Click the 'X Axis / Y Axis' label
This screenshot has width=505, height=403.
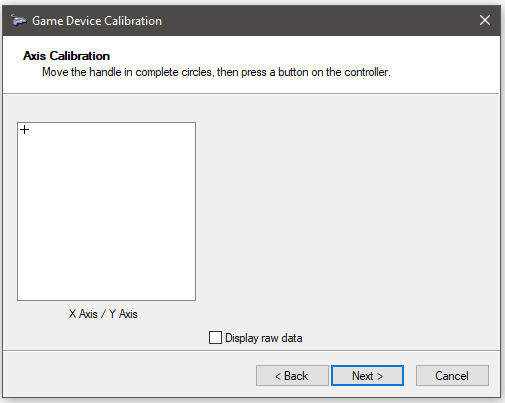103,314
